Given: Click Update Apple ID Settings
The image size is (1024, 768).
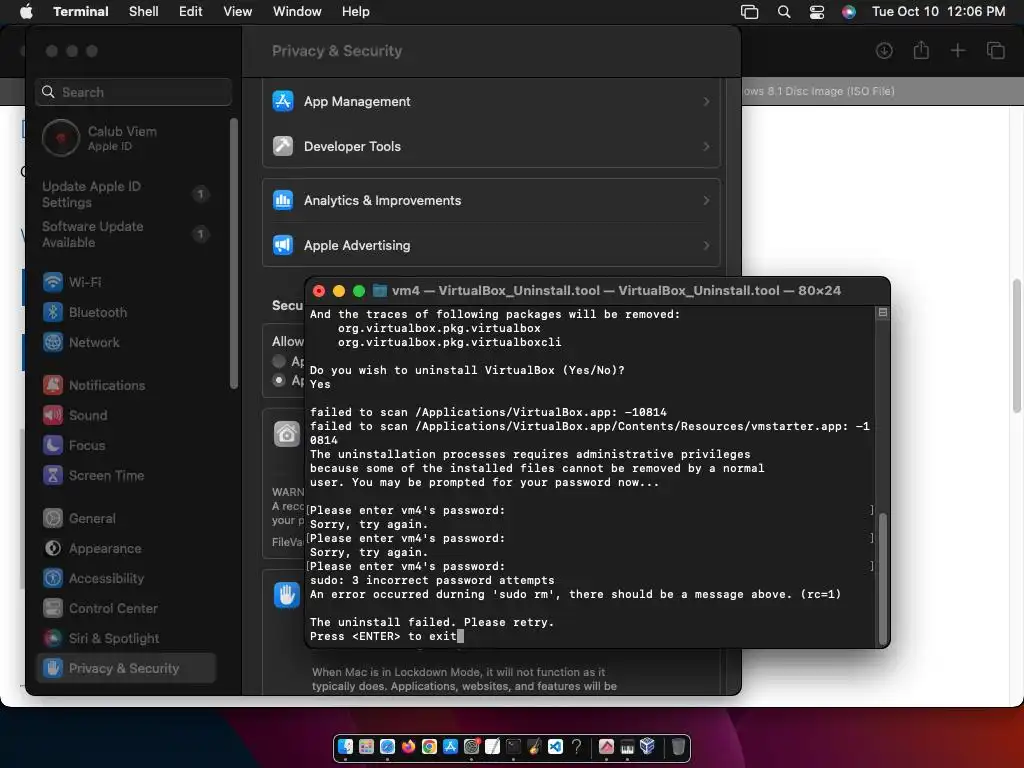Looking at the screenshot, I should click(125, 194).
